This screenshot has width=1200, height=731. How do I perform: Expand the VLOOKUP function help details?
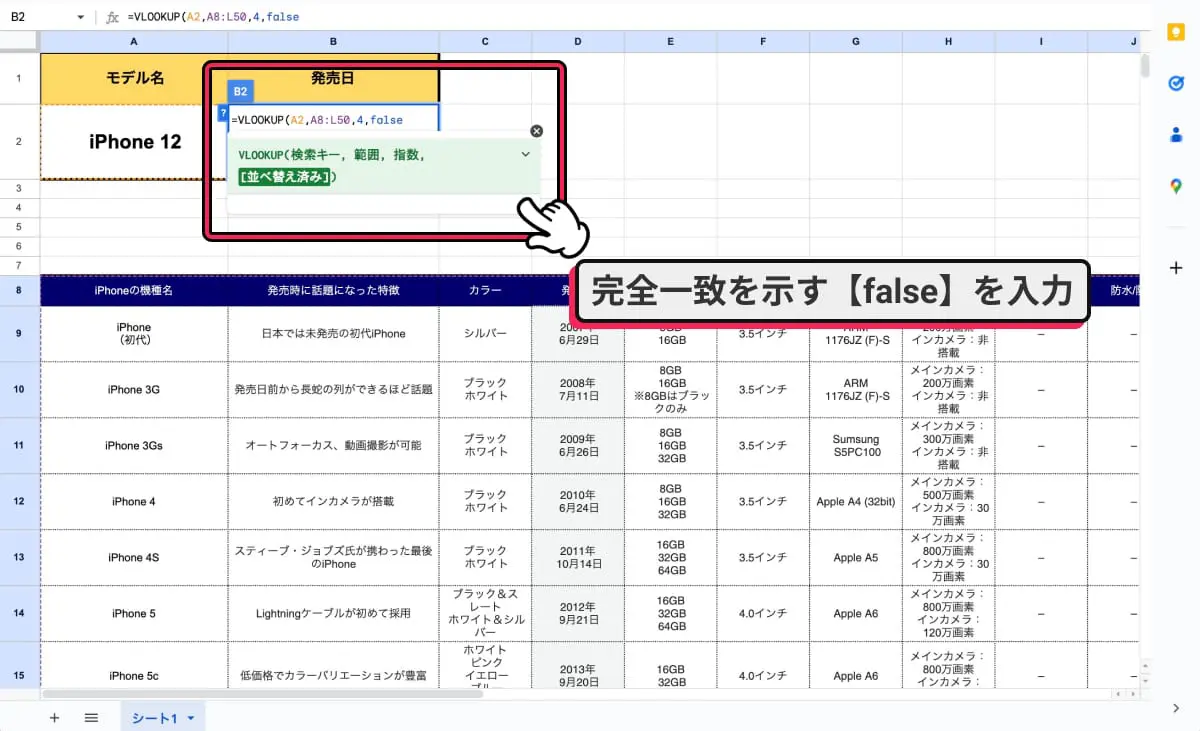pos(525,155)
